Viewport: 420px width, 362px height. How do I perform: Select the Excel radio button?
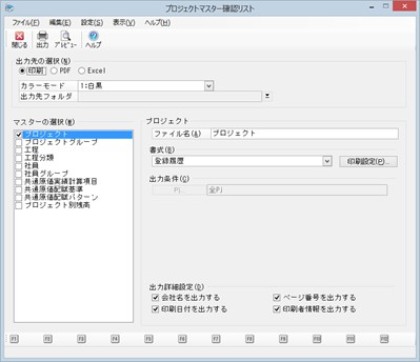81,71
